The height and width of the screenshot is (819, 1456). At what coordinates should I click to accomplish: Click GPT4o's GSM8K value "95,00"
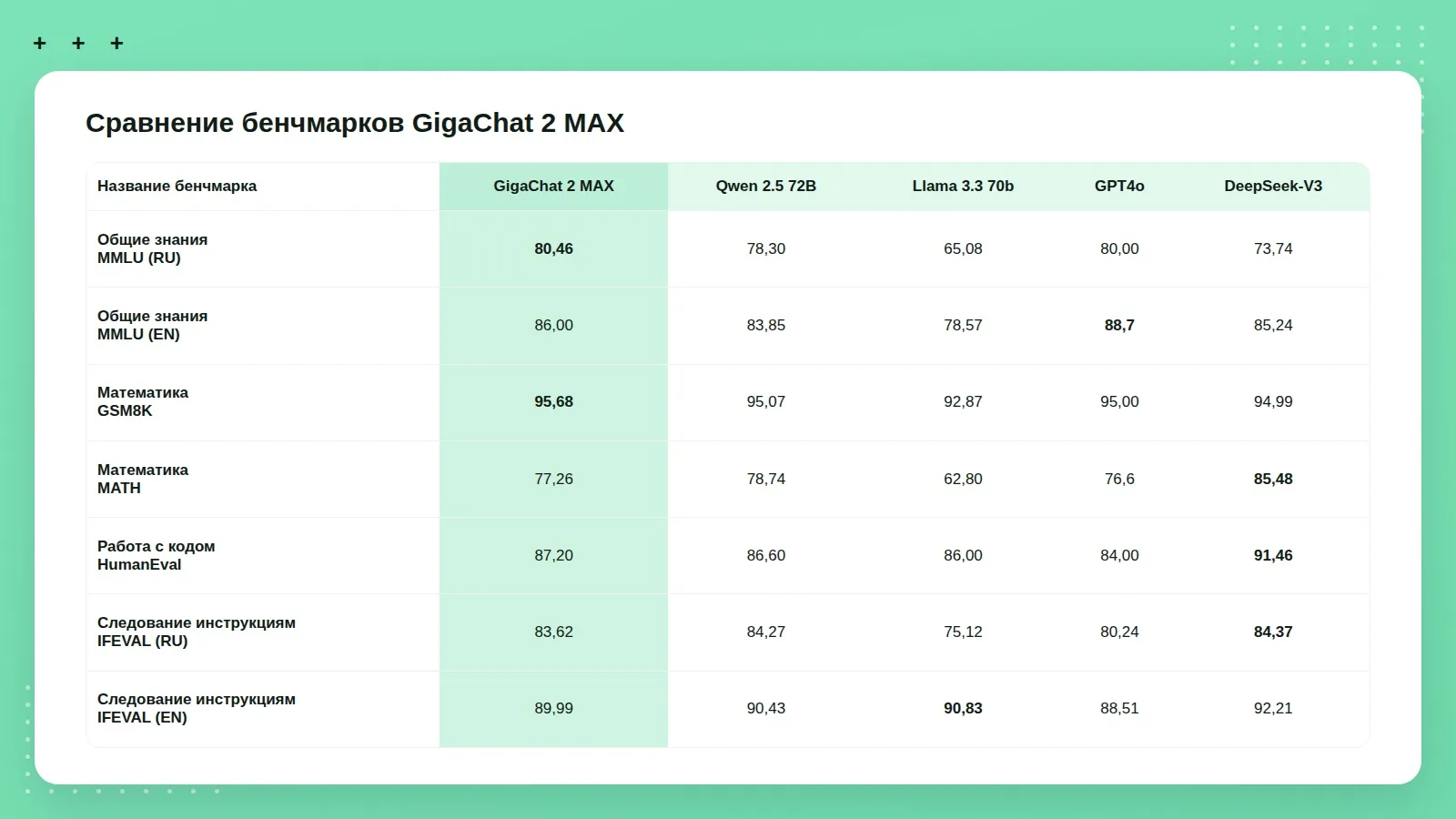coord(1119,401)
